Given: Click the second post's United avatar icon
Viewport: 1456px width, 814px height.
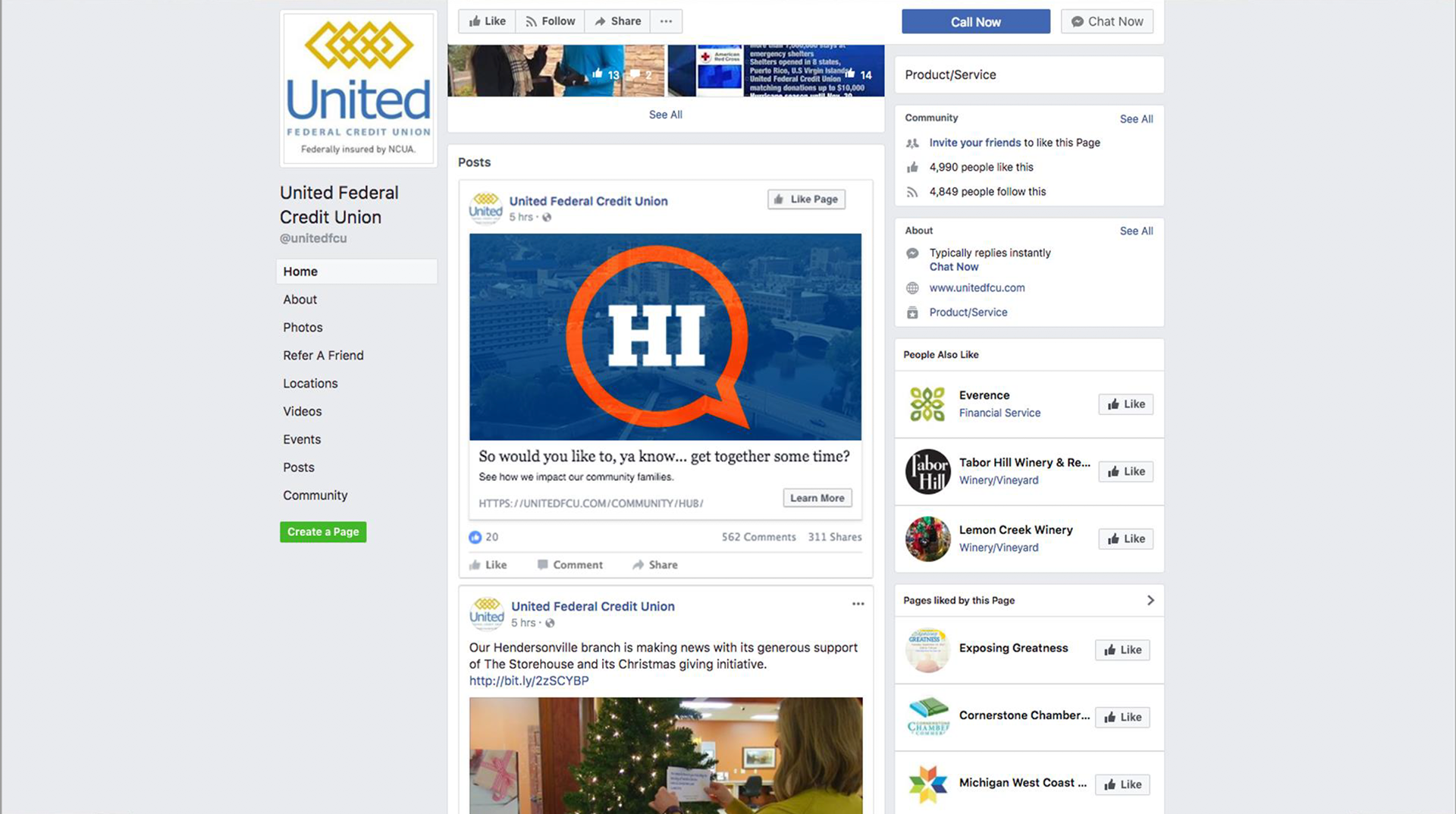Looking at the screenshot, I should 486,613.
